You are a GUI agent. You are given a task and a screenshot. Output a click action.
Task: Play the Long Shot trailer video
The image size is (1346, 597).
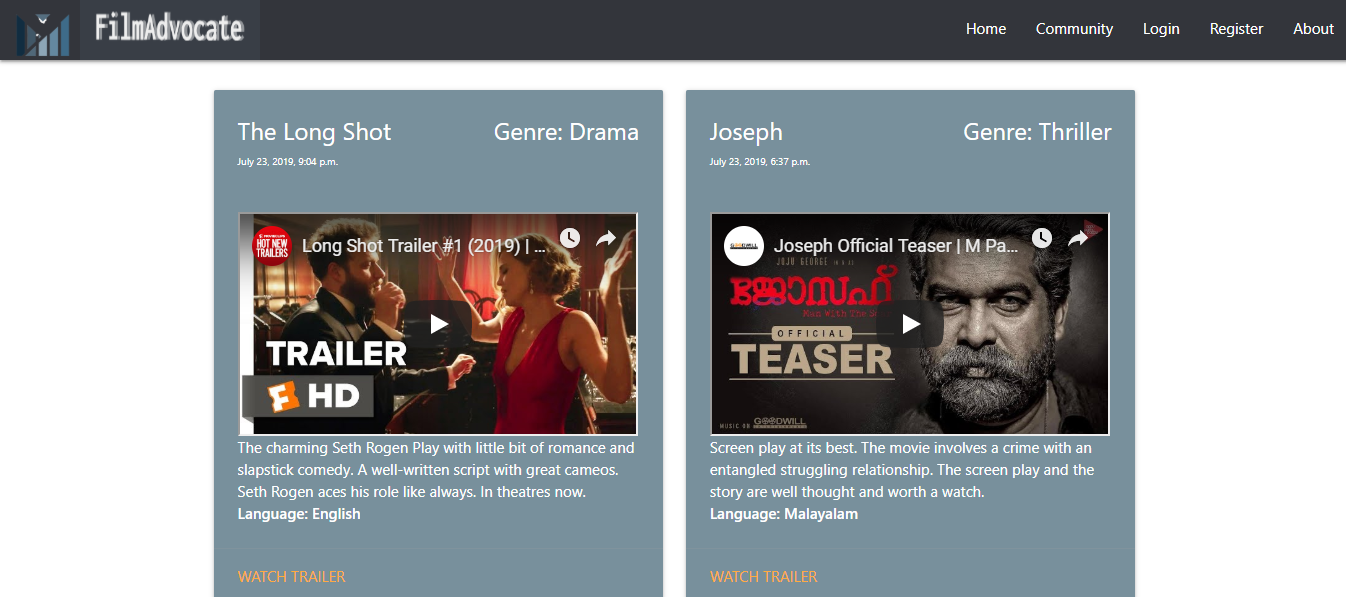click(x=438, y=324)
